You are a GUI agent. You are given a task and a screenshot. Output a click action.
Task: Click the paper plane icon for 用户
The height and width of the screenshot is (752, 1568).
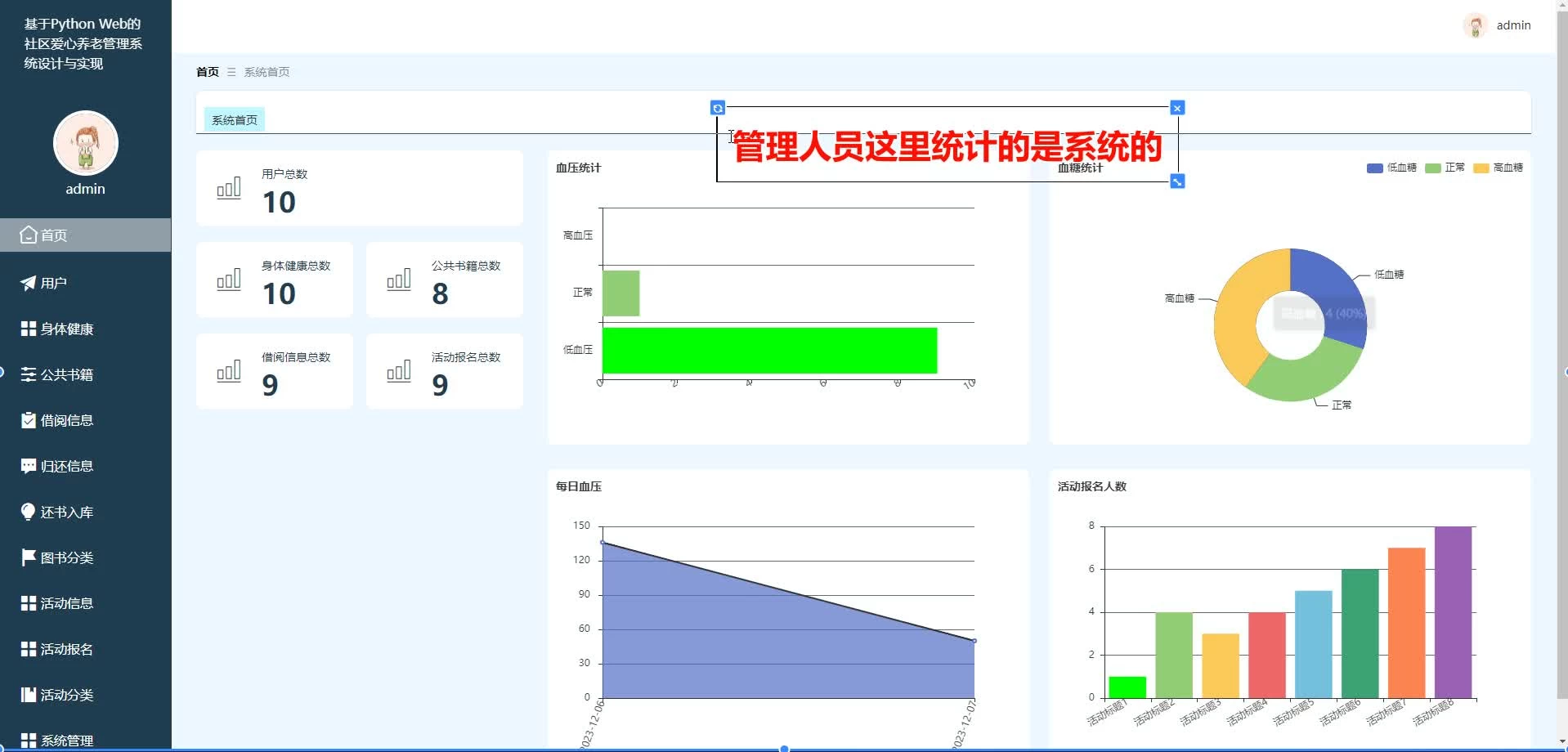tap(29, 283)
